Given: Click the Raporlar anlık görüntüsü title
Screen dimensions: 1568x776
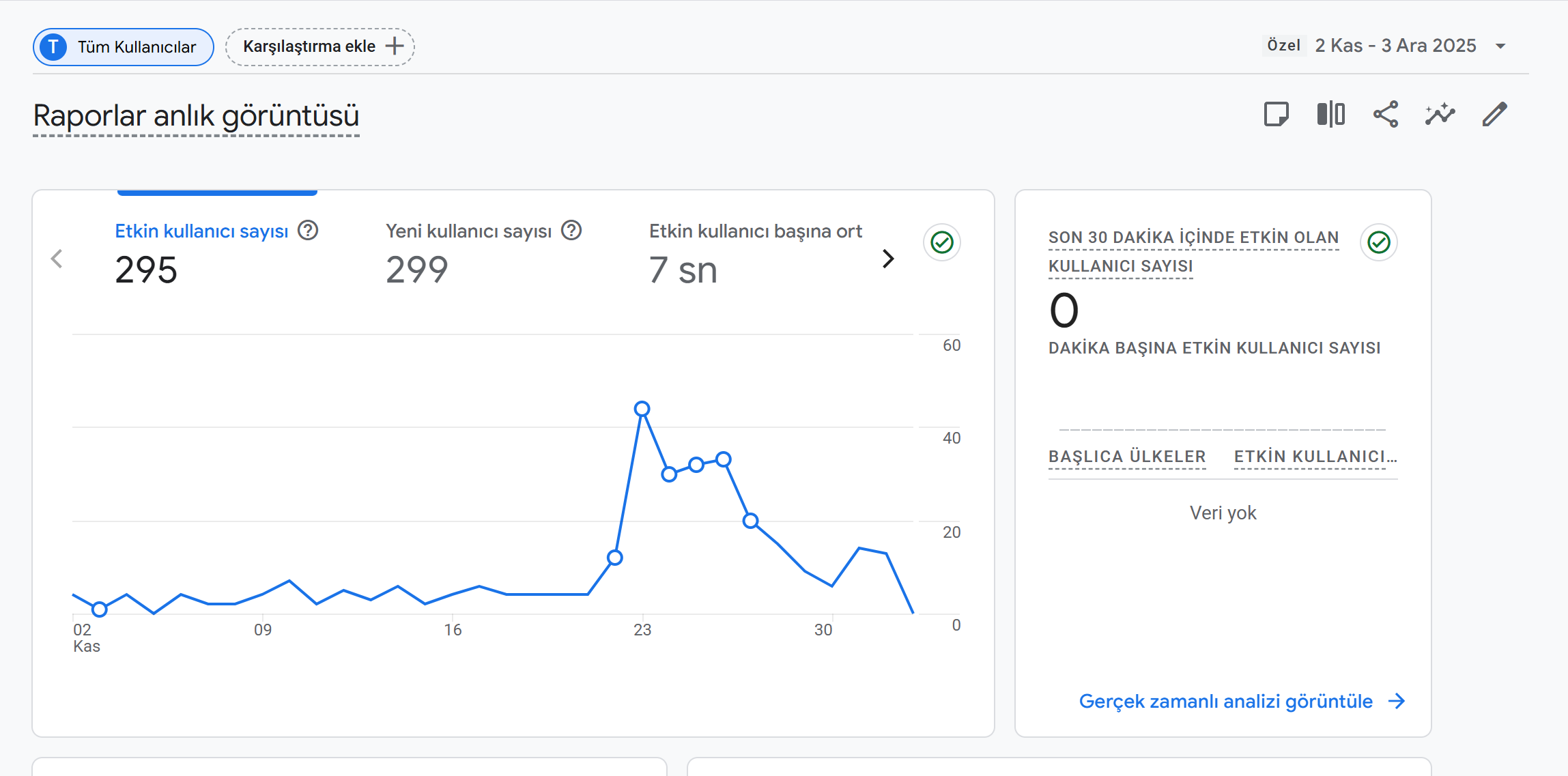Looking at the screenshot, I should [x=196, y=115].
